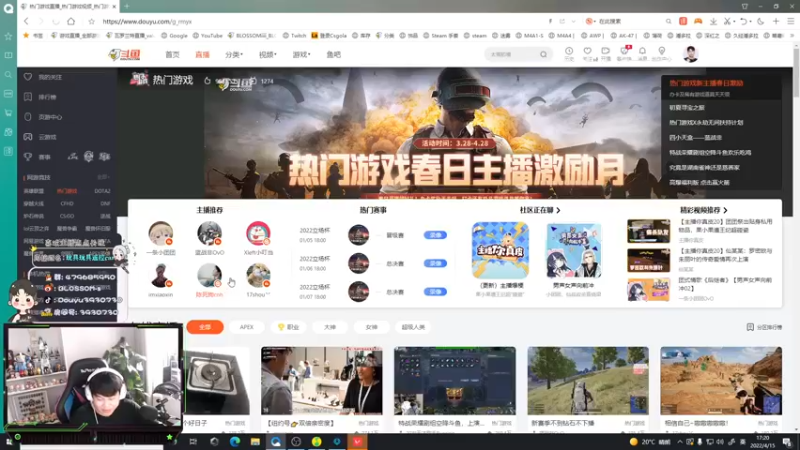Open the browser home page button
Image resolution: width=800 pixels, height=450 pixels.
pos(71,21)
